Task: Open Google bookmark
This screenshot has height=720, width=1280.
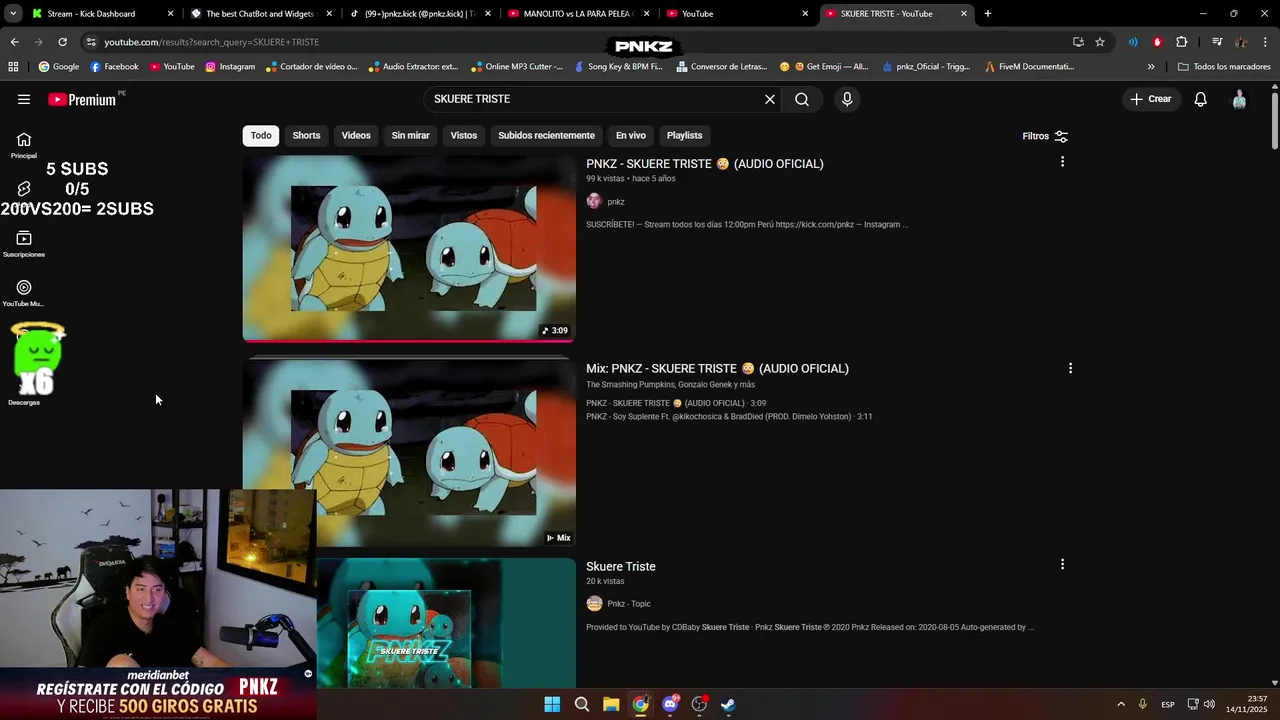Action: click(59, 67)
